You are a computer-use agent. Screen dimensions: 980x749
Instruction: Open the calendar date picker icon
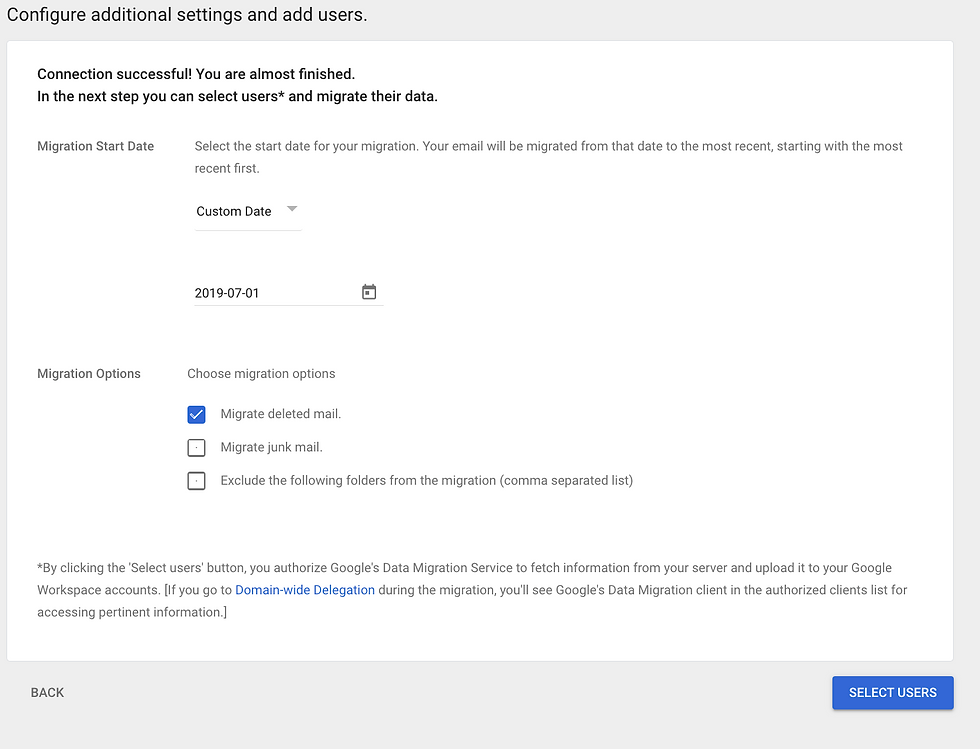tap(369, 292)
